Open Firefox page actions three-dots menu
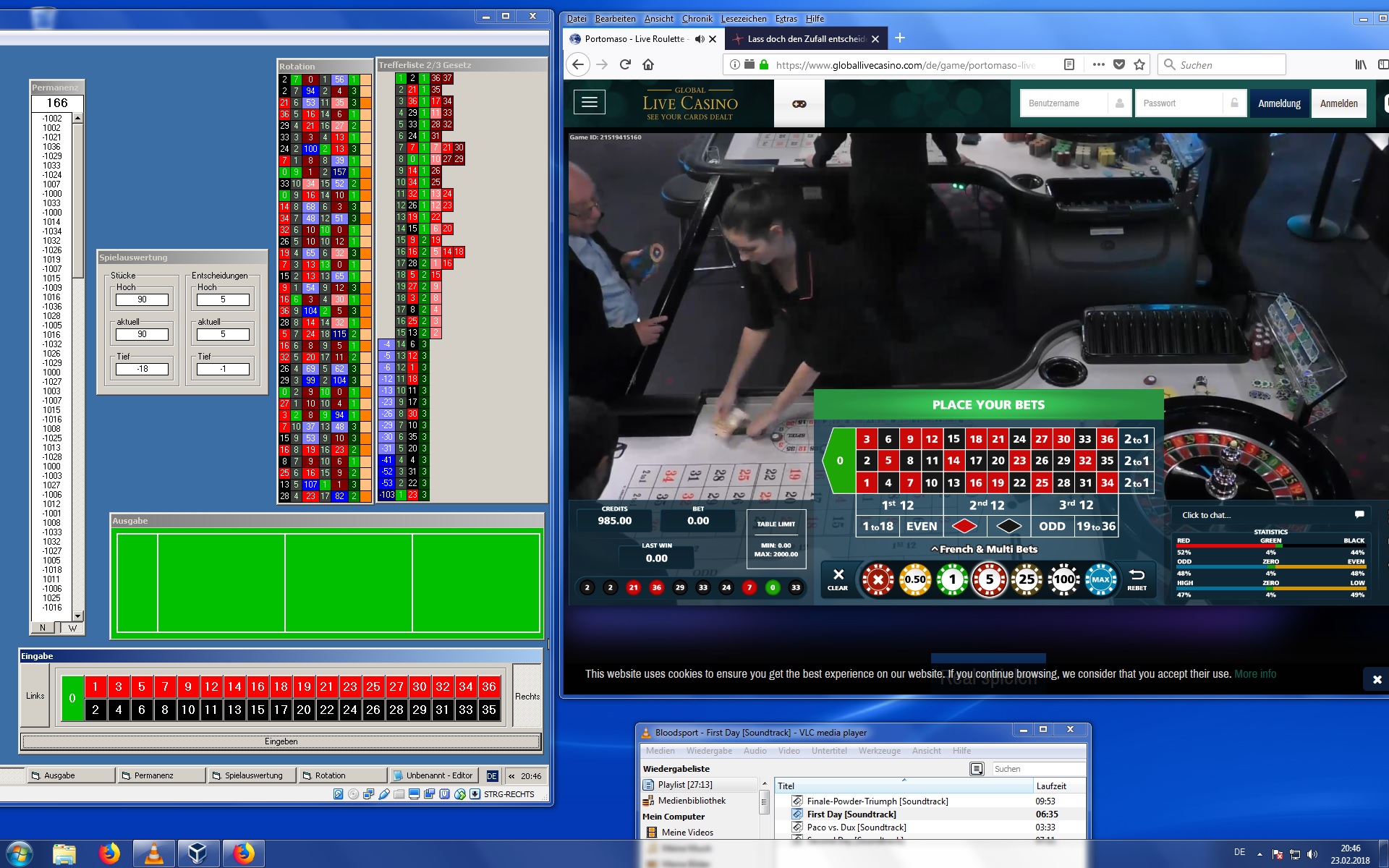Viewport: 1389px width, 868px height. [1098, 64]
